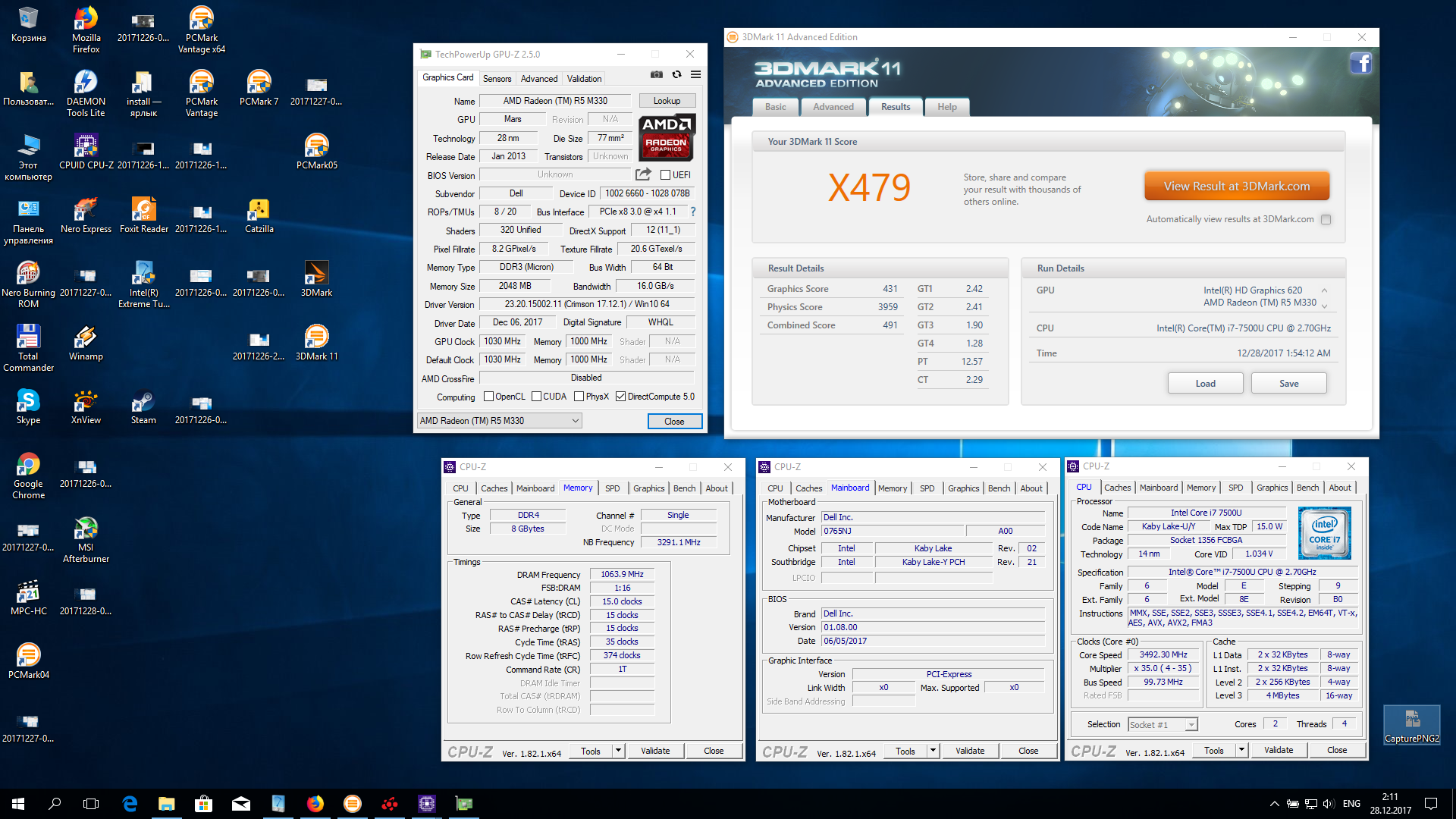Toggle PhysX checkbox in GPU-Z
This screenshot has width=1456, height=819.
point(579,397)
